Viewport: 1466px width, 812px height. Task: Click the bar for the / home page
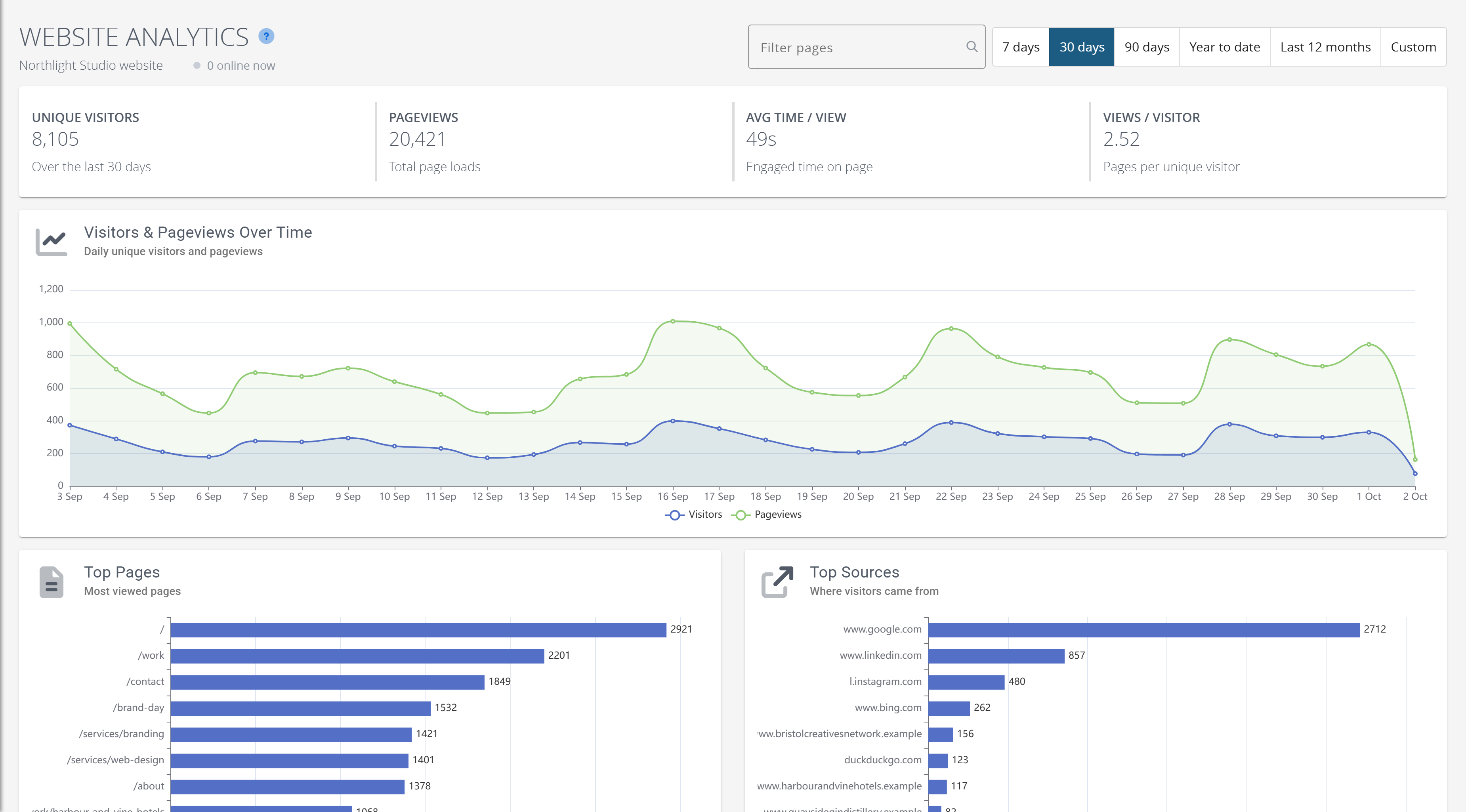[418, 629]
